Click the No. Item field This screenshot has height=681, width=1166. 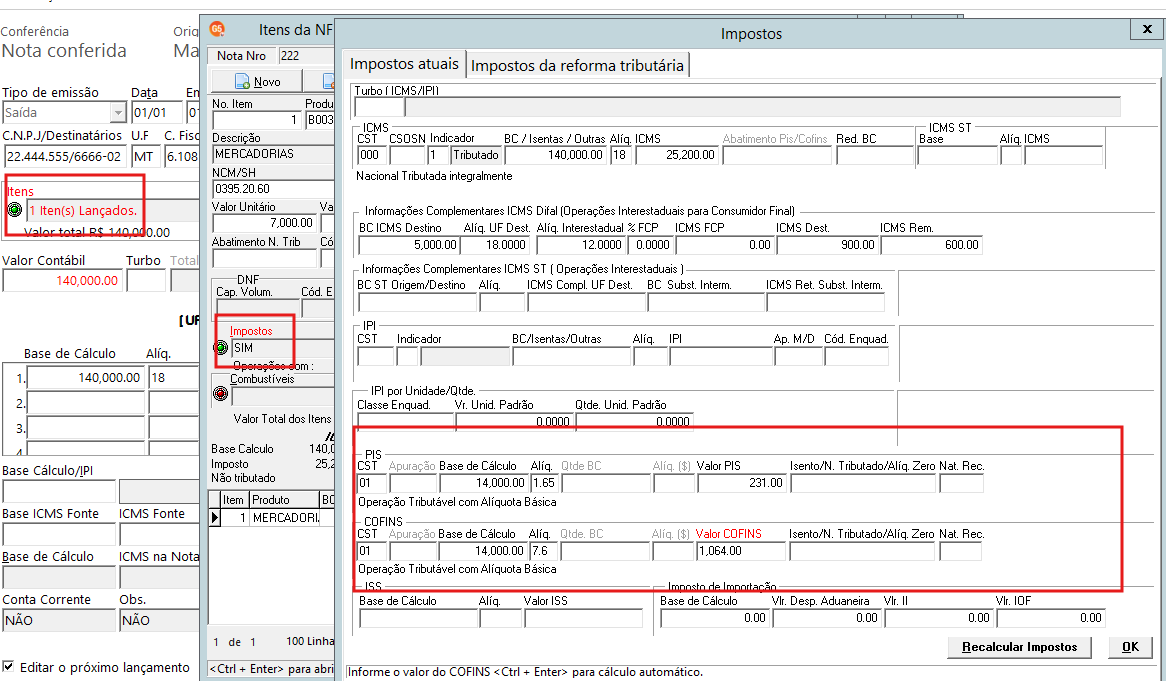(x=257, y=120)
